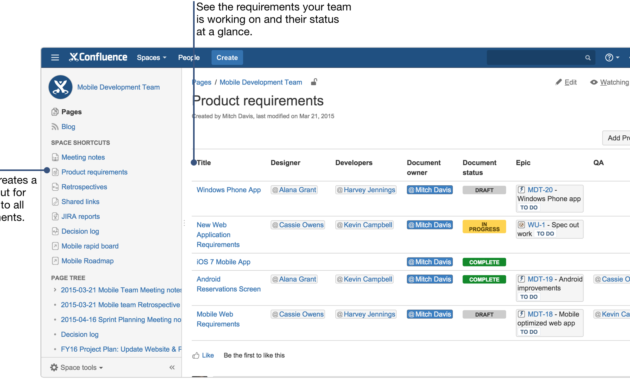This screenshot has height=380, width=630.
Task: Click Mobile Development Team breadcrumb link
Action: pos(261,82)
